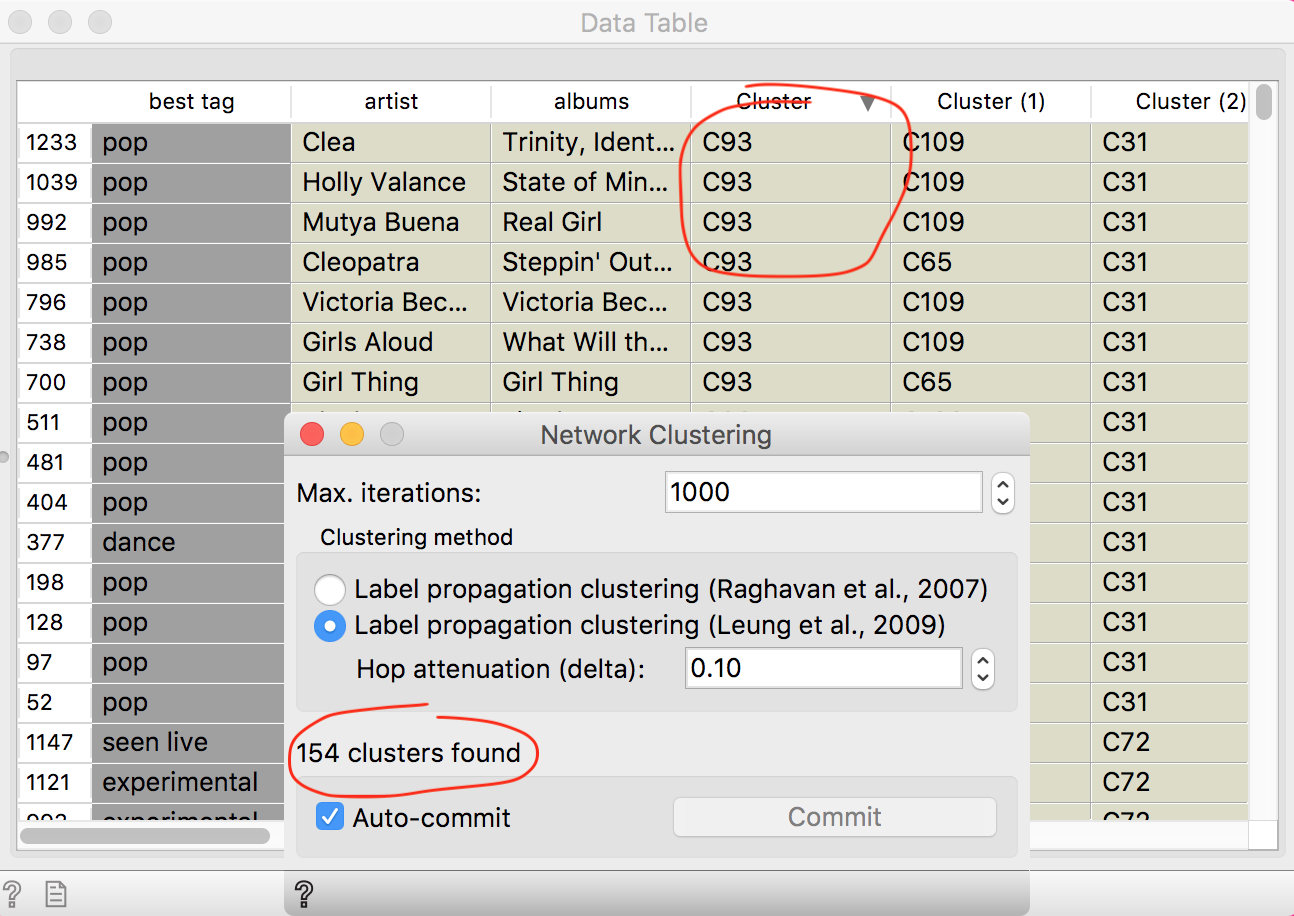This screenshot has width=1294, height=916.
Task: Select the row for Girls Aloud
Action: (x=390, y=342)
